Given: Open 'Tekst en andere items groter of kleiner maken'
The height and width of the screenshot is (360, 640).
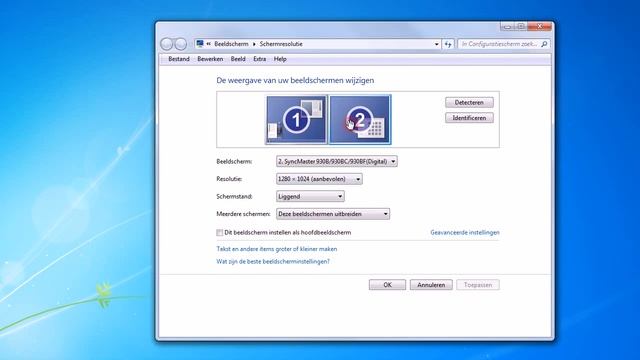Looking at the screenshot, I should coord(277,249).
